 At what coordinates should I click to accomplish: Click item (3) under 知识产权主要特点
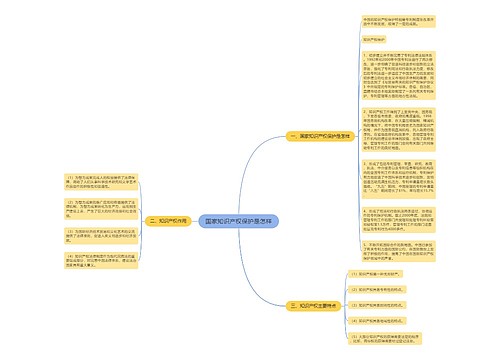pyautogui.click(x=377, y=305)
